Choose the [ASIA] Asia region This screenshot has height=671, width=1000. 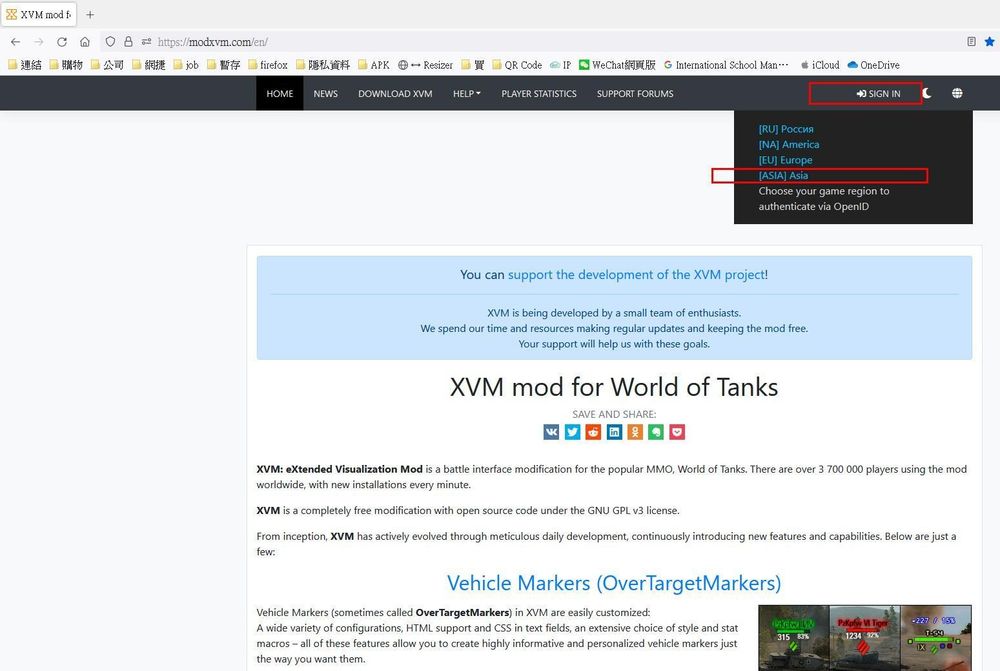[x=783, y=175]
